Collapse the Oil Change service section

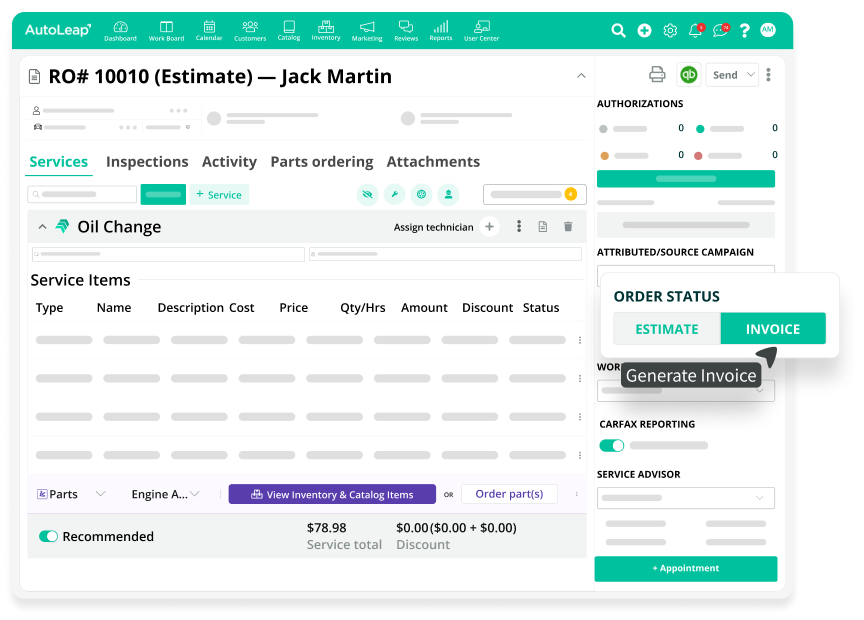(42, 227)
